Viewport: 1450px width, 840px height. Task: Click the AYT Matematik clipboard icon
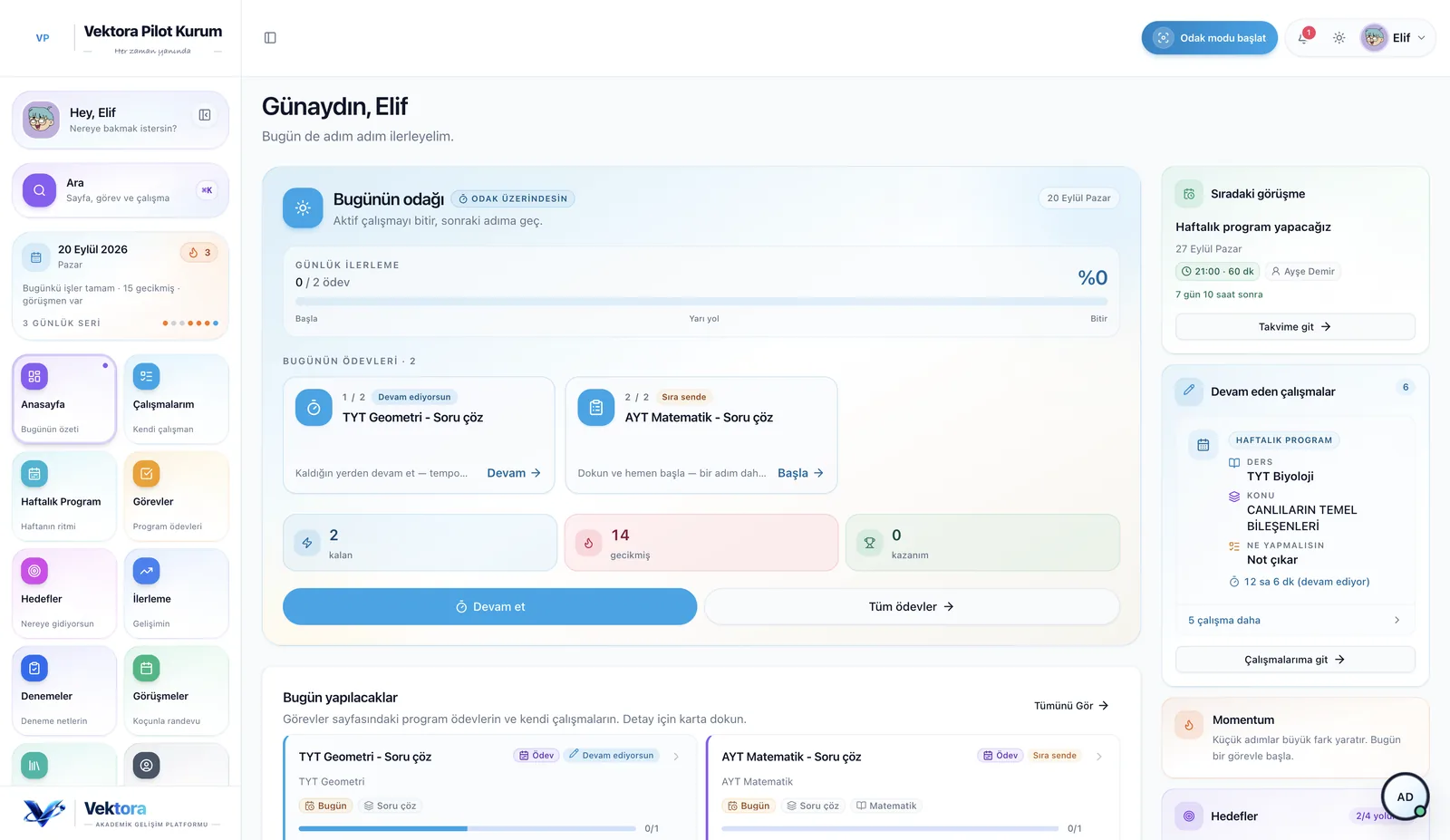596,408
